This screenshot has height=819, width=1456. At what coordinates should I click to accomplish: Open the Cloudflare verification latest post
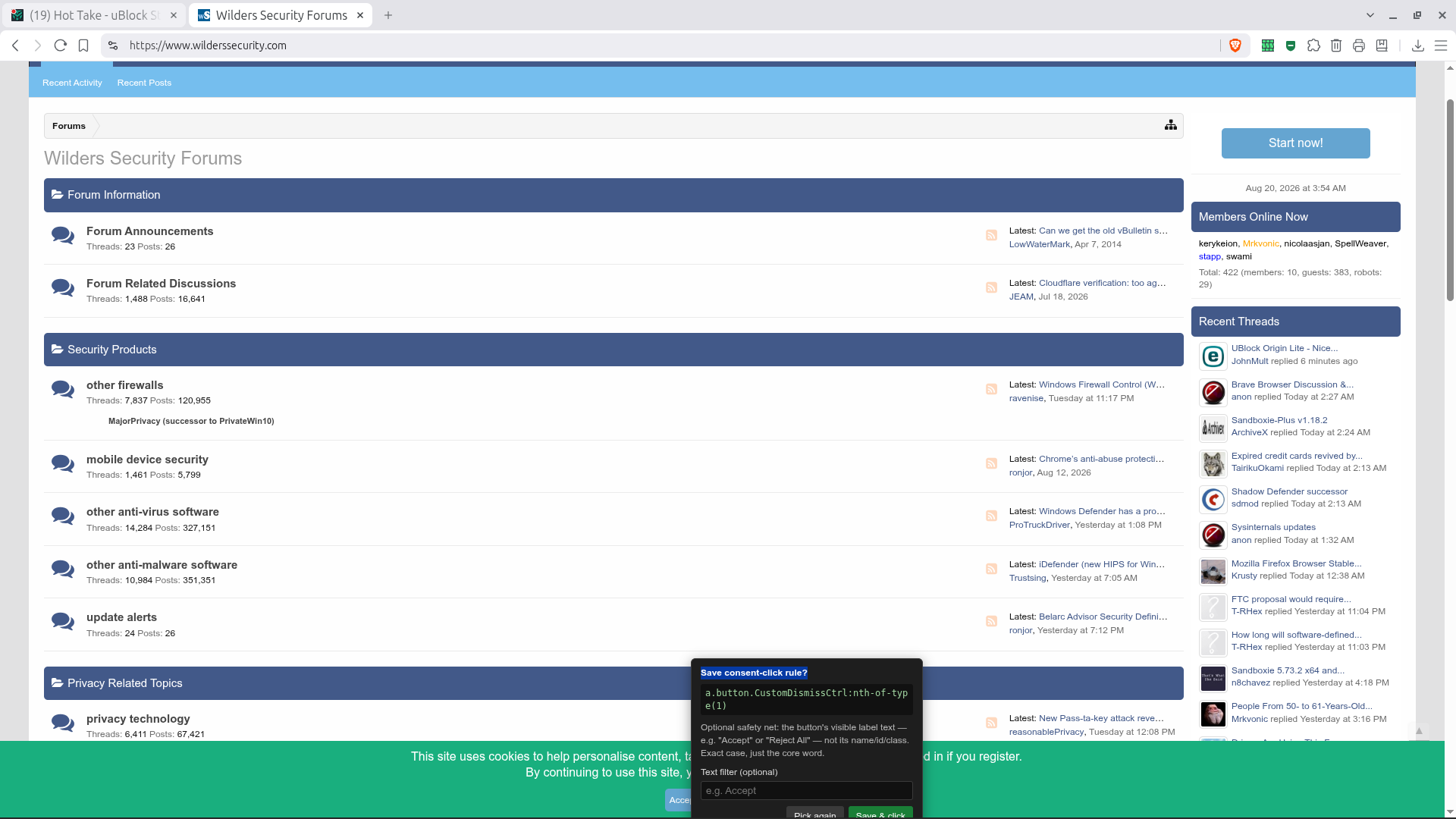click(1103, 283)
